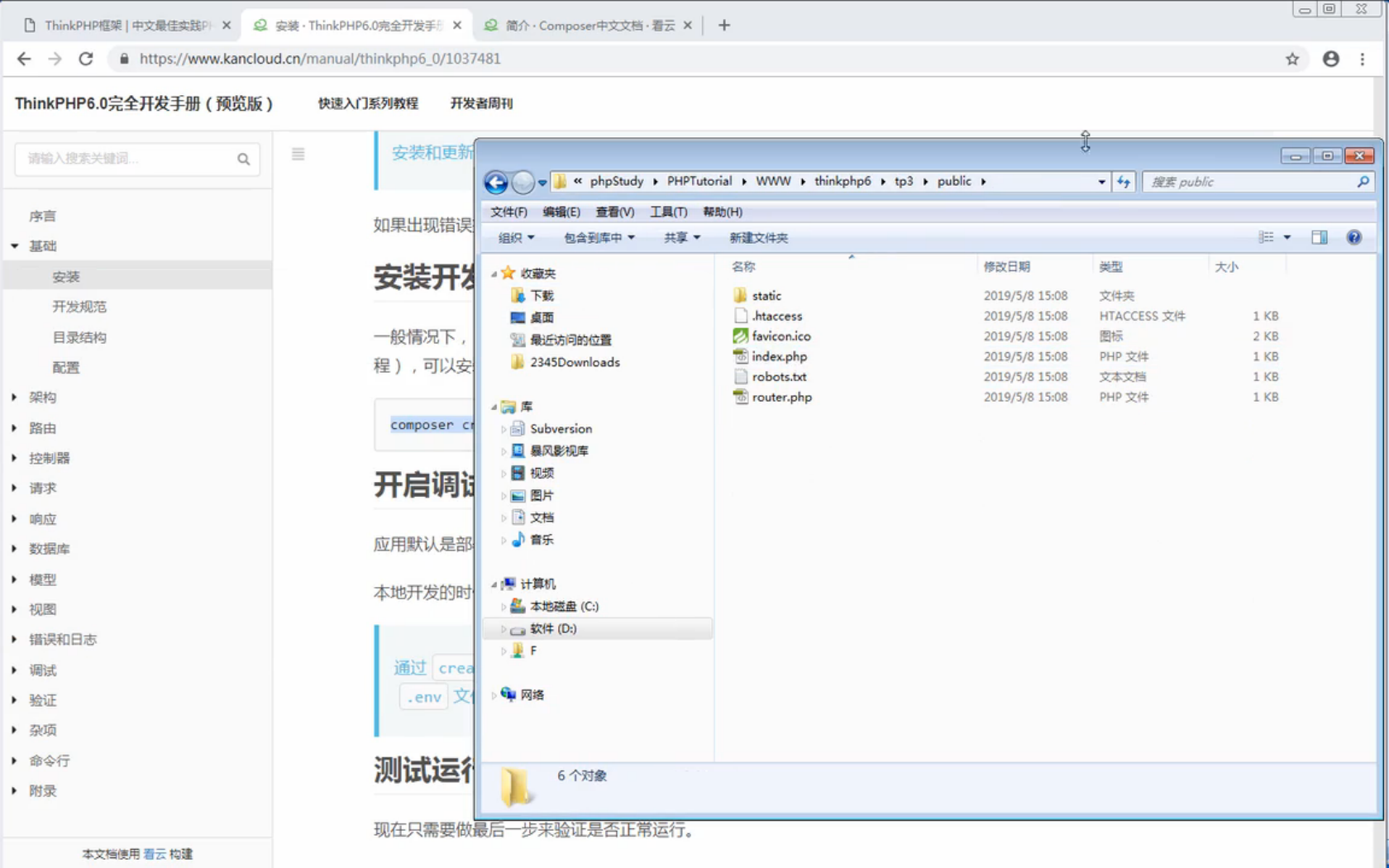This screenshot has width=1389, height=868.
Task: Click the Explorer refresh button
Action: click(1124, 182)
